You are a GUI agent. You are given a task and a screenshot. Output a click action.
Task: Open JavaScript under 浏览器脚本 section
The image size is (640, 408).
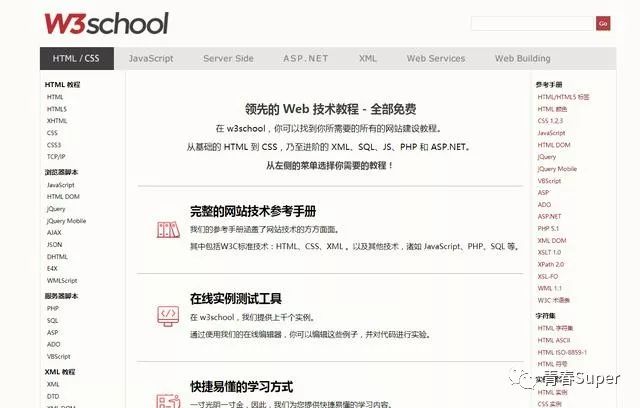60,185
